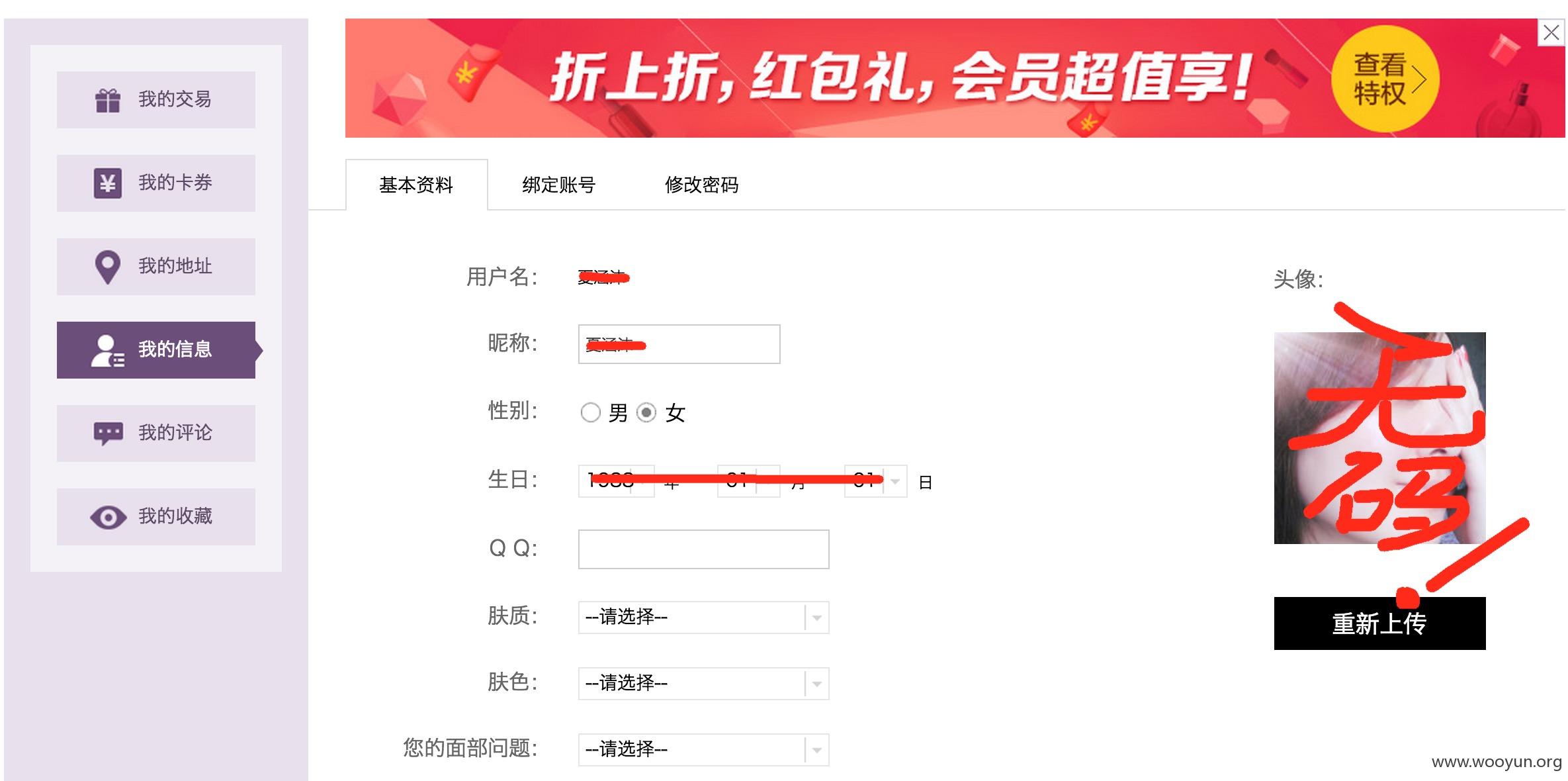This screenshot has width=1568, height=781.
Task: Open 我的地址 in the sidebar
Action: coord(156,267)
